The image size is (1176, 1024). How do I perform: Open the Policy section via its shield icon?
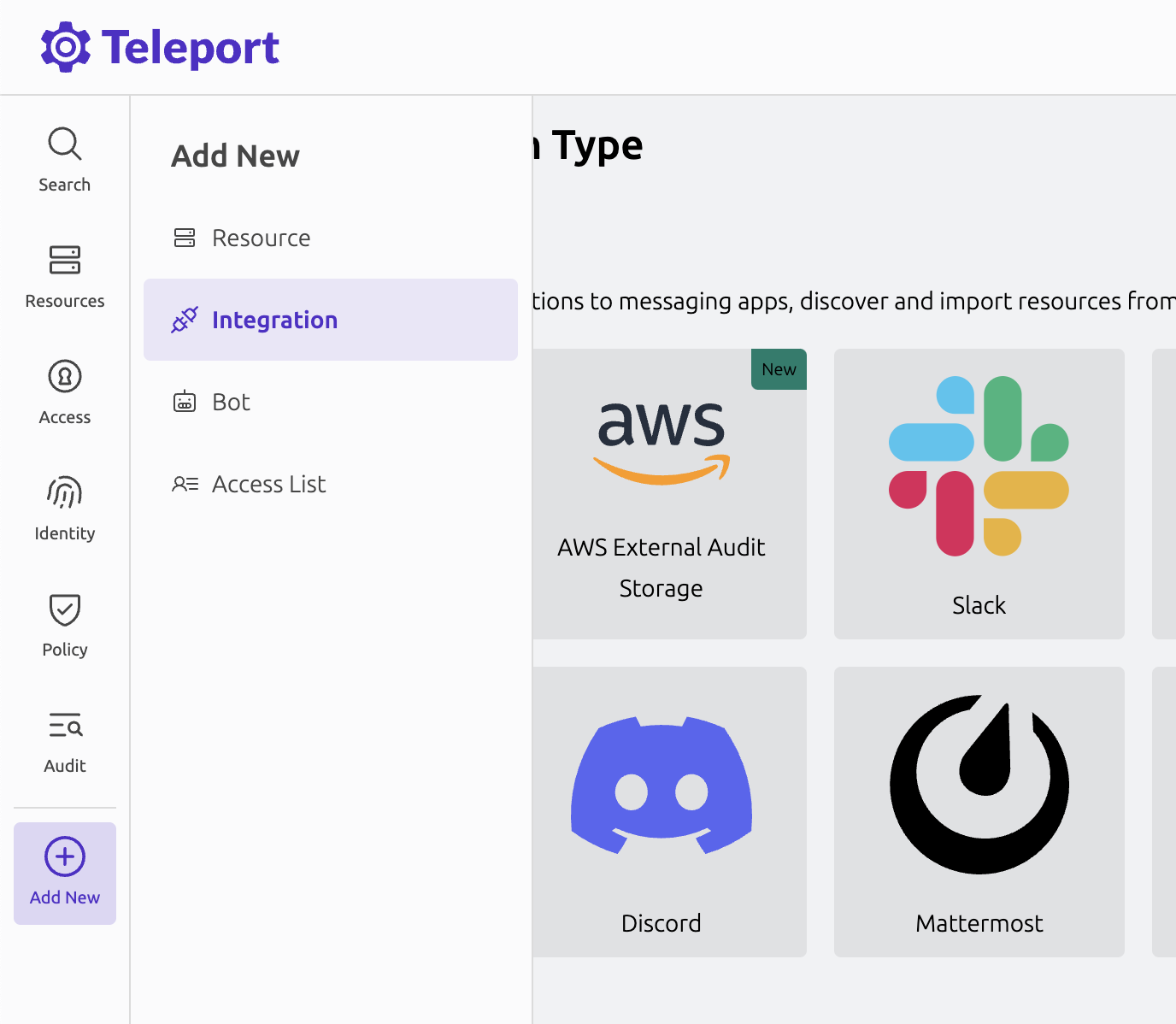click(64, 609)
